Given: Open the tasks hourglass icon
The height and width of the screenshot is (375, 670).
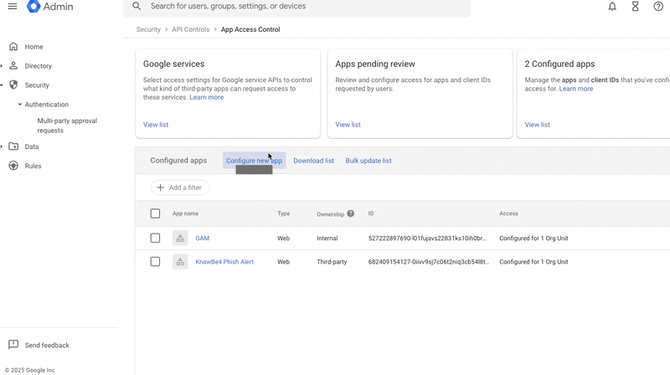Looking at the screenshot, I should click(635, 6).
